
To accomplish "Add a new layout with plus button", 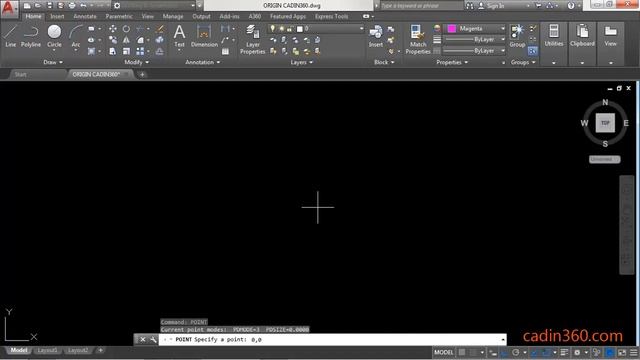I will (x=100, y=350).
